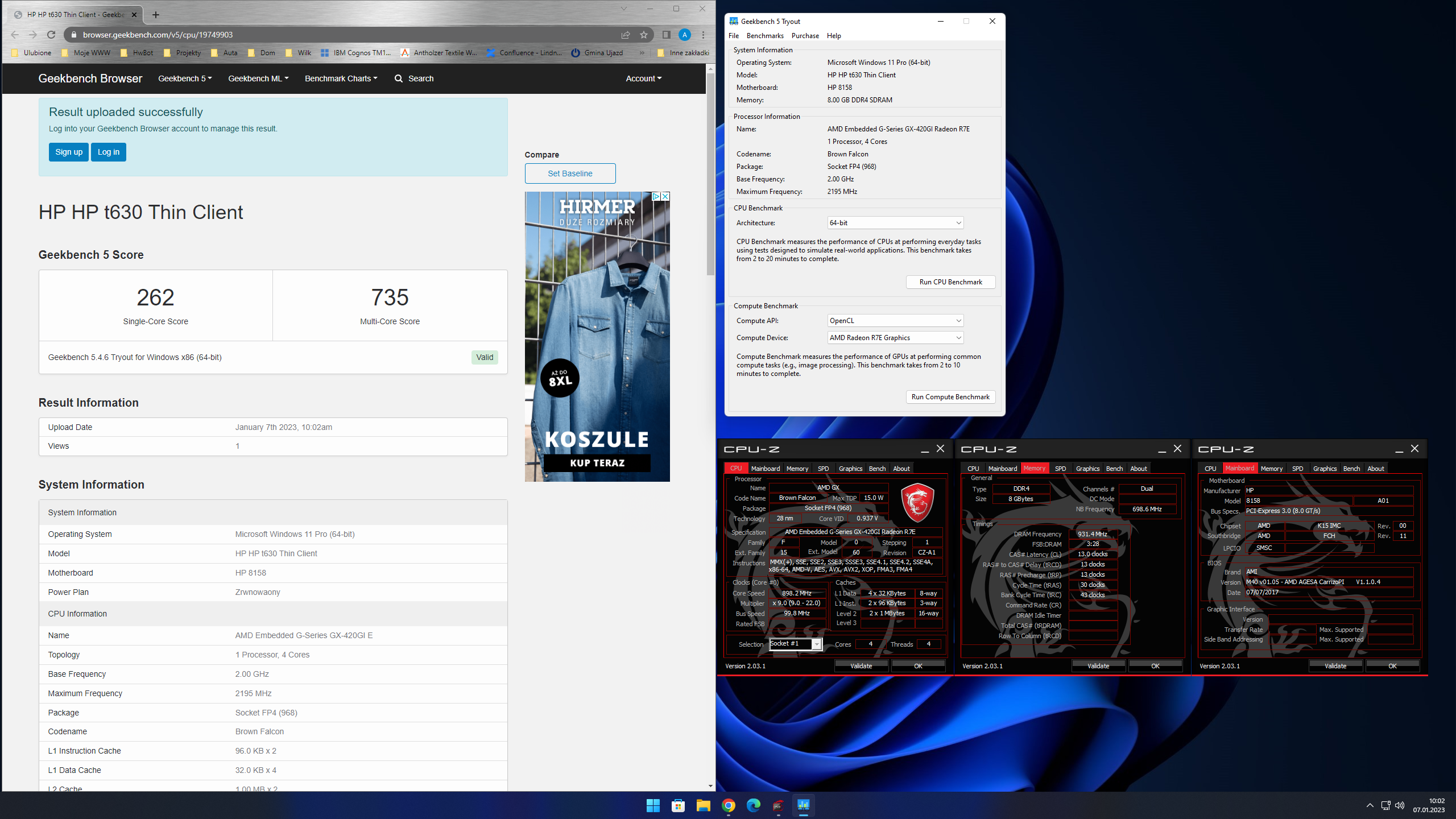Click the Log in button

[x=108, y=152]
